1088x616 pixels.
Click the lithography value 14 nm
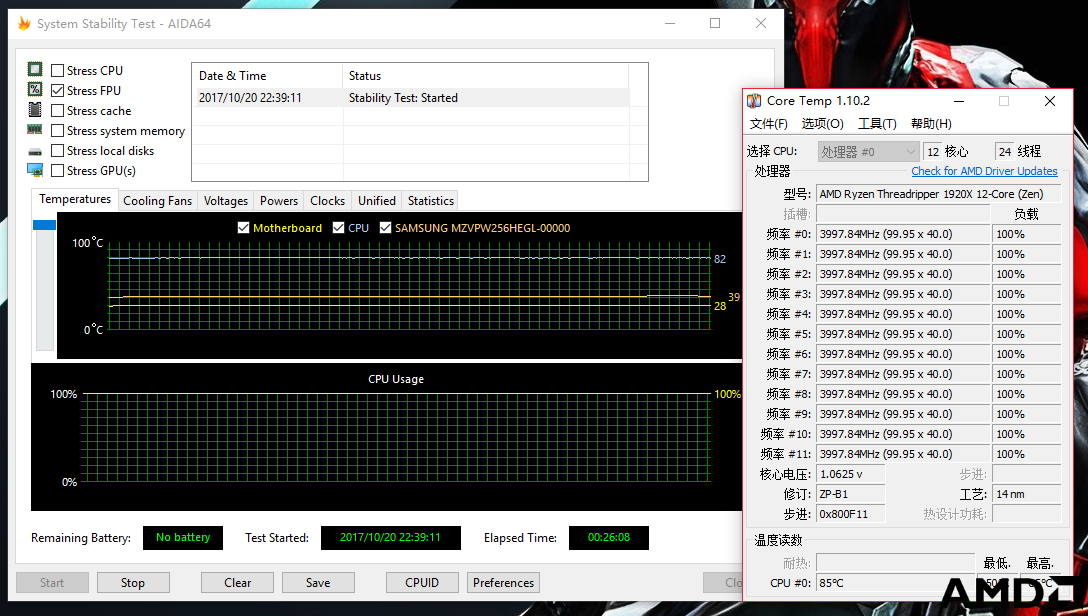1027,495
